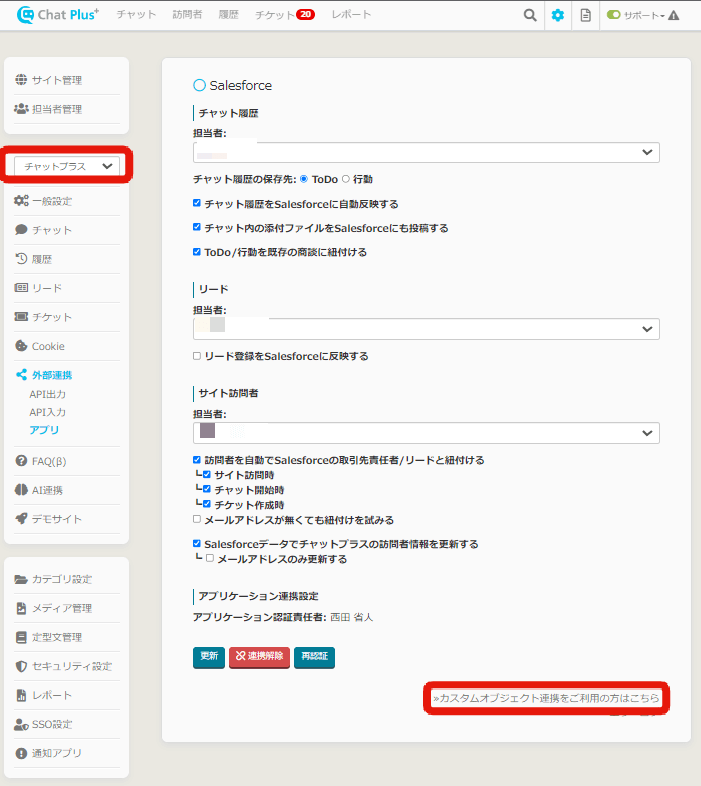
Task: Click the speech bubble icon for チャット
Action: tap(21, 230)
